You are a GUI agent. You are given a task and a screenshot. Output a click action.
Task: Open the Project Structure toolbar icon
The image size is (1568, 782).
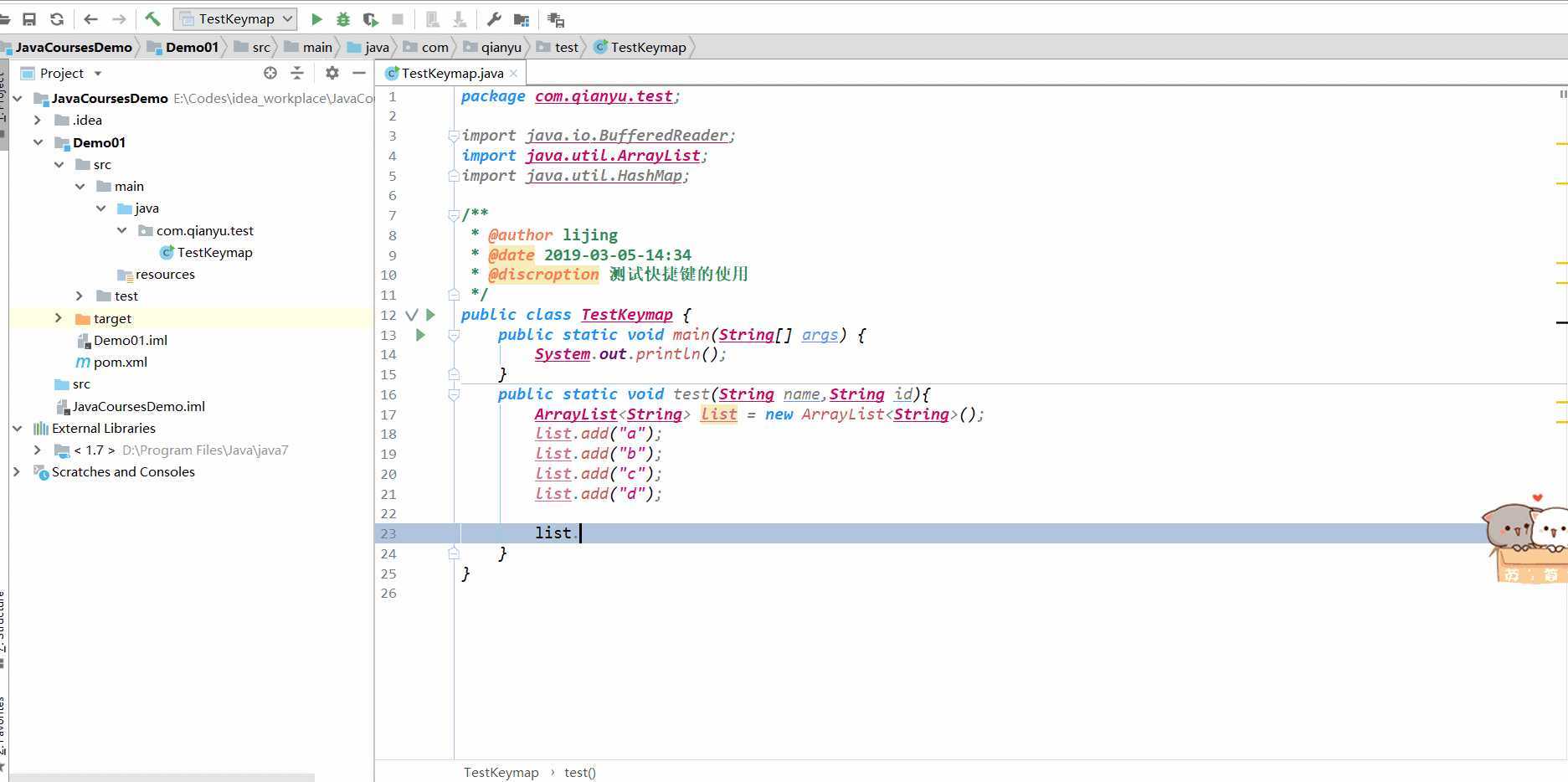click(x=522, y=19)
